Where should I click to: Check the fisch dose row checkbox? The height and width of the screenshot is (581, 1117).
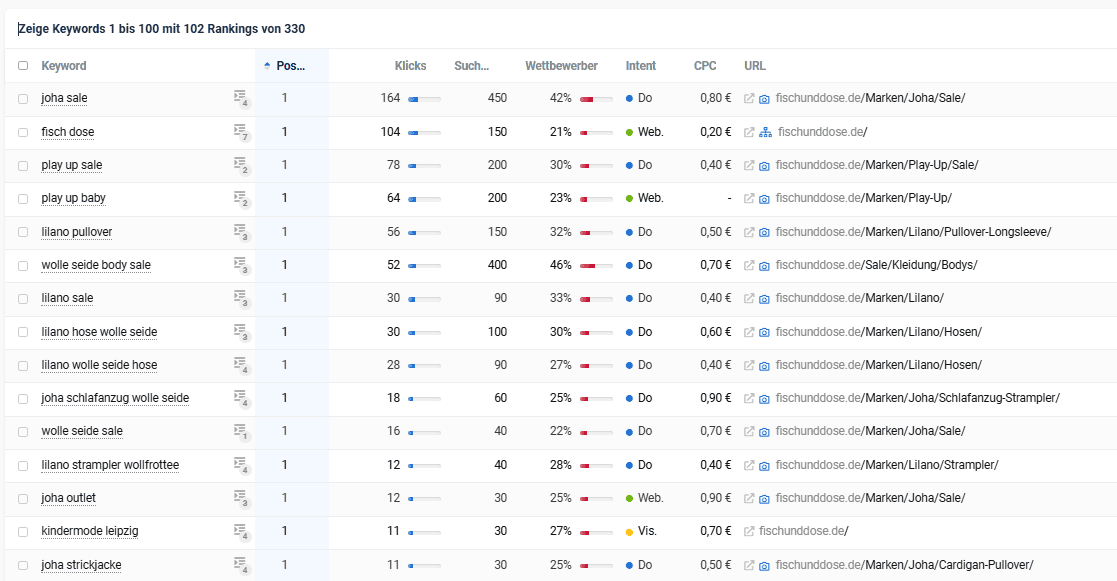[x=23, y=132]
